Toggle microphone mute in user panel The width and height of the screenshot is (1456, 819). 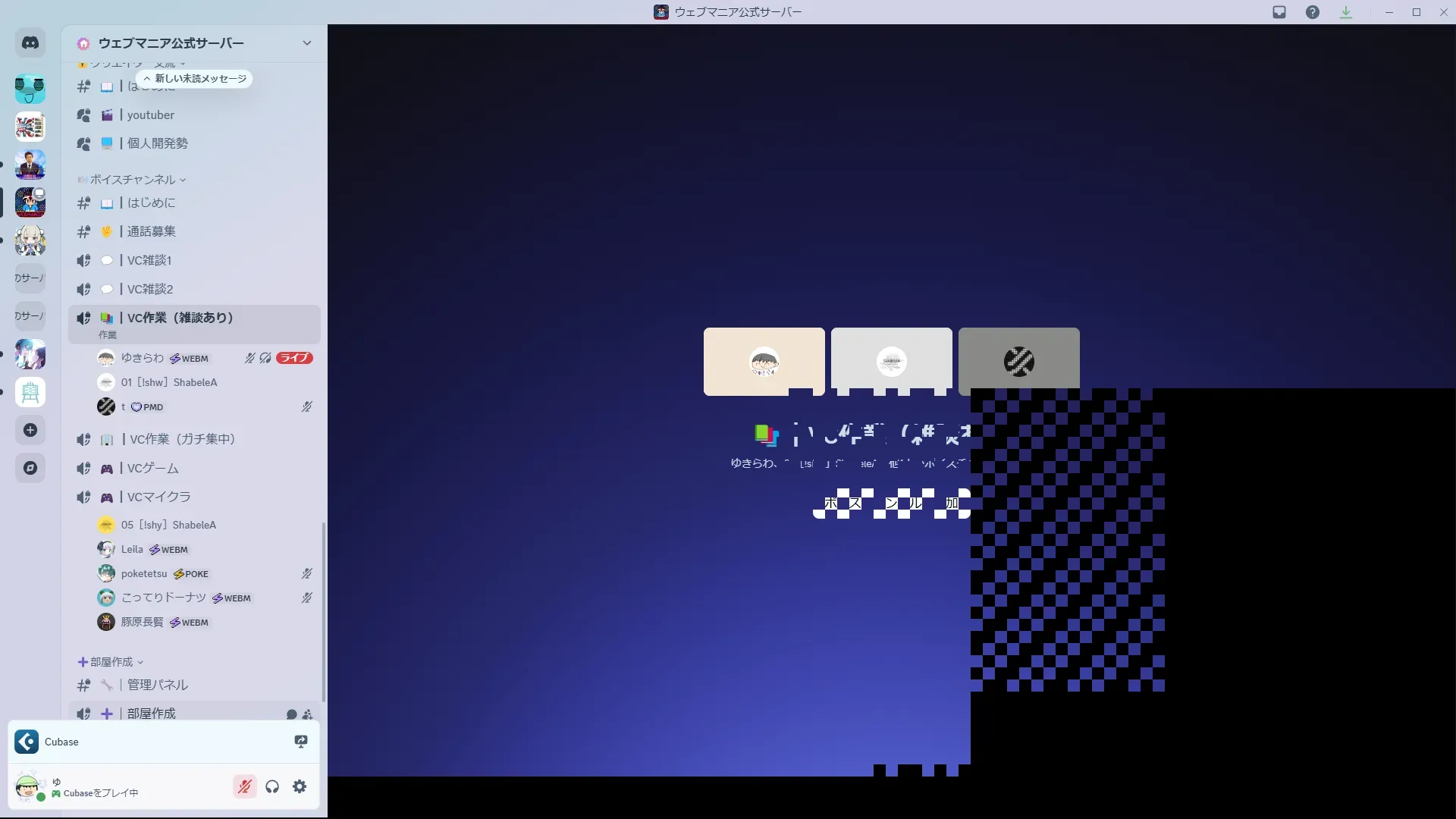pos(244,786)
